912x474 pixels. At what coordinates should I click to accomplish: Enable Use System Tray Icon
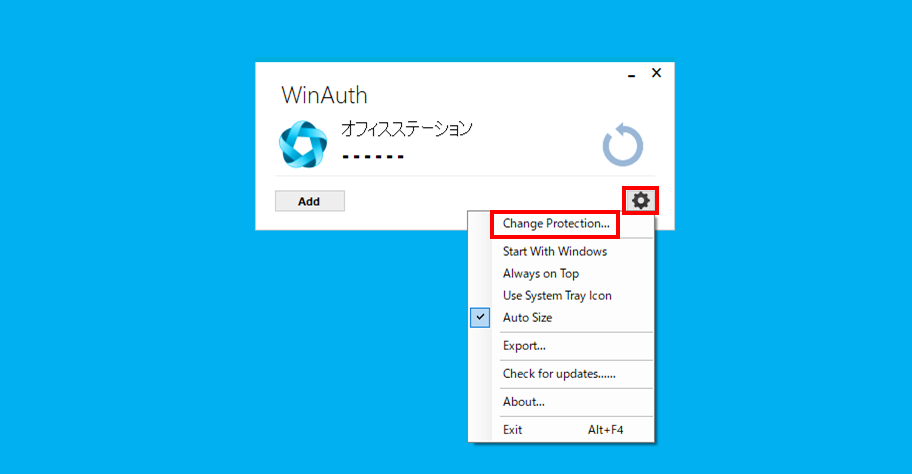(x=561, y=295)
